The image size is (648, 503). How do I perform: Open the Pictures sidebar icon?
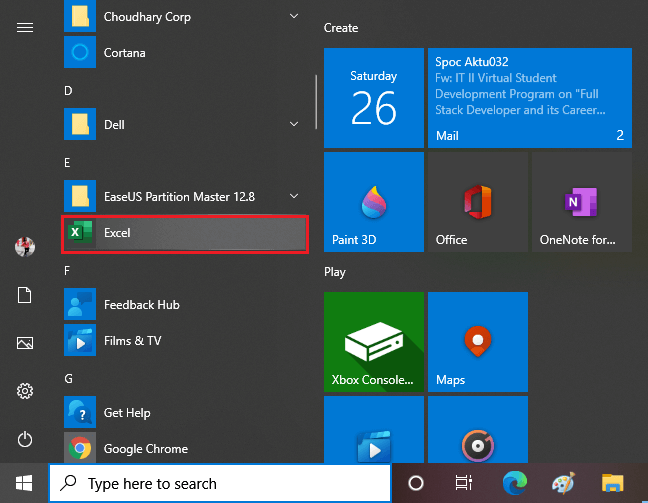[25, 343]
